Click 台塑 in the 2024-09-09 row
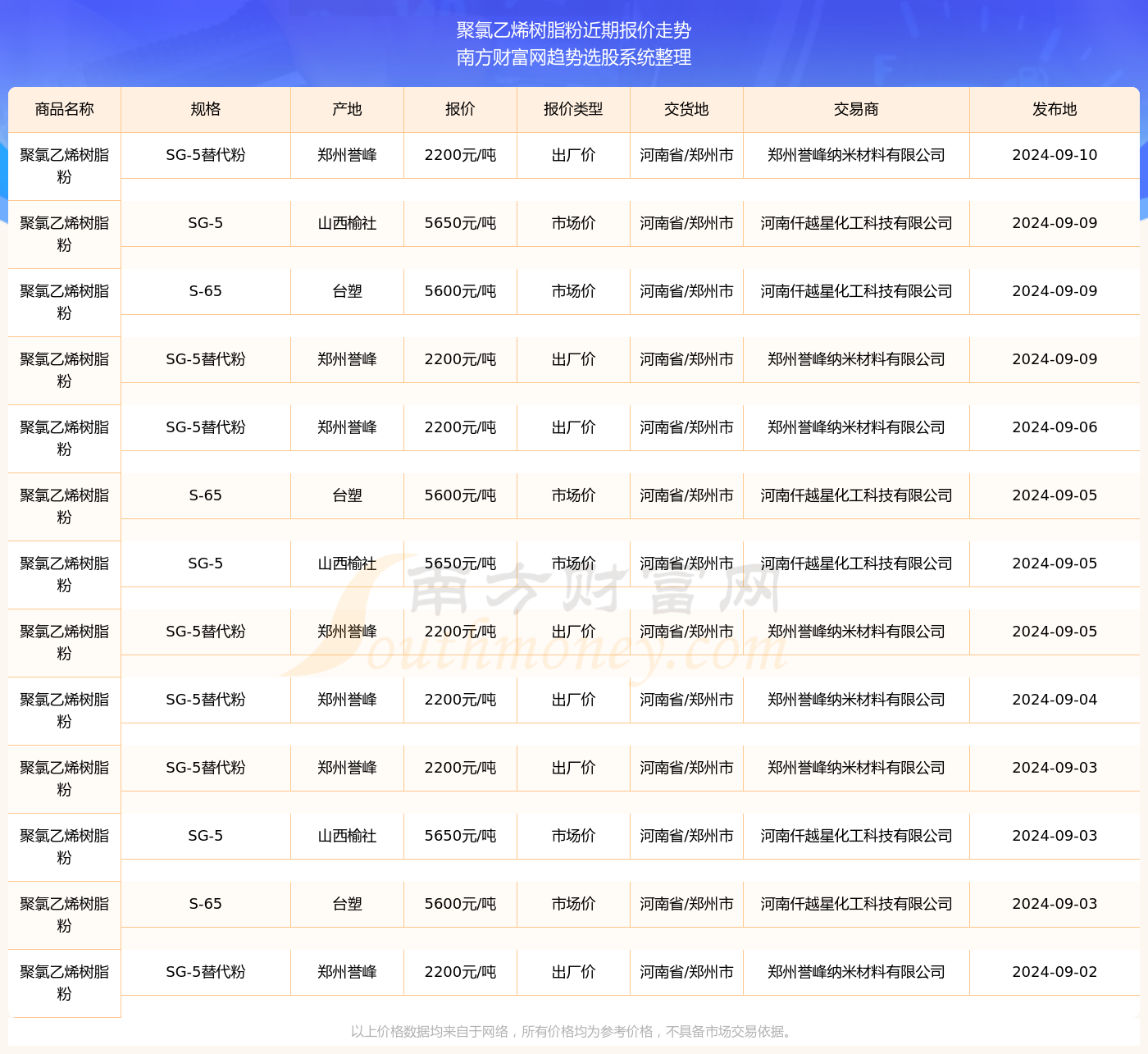Viewport: 1148px width, 1054px height. click(347, 291)
